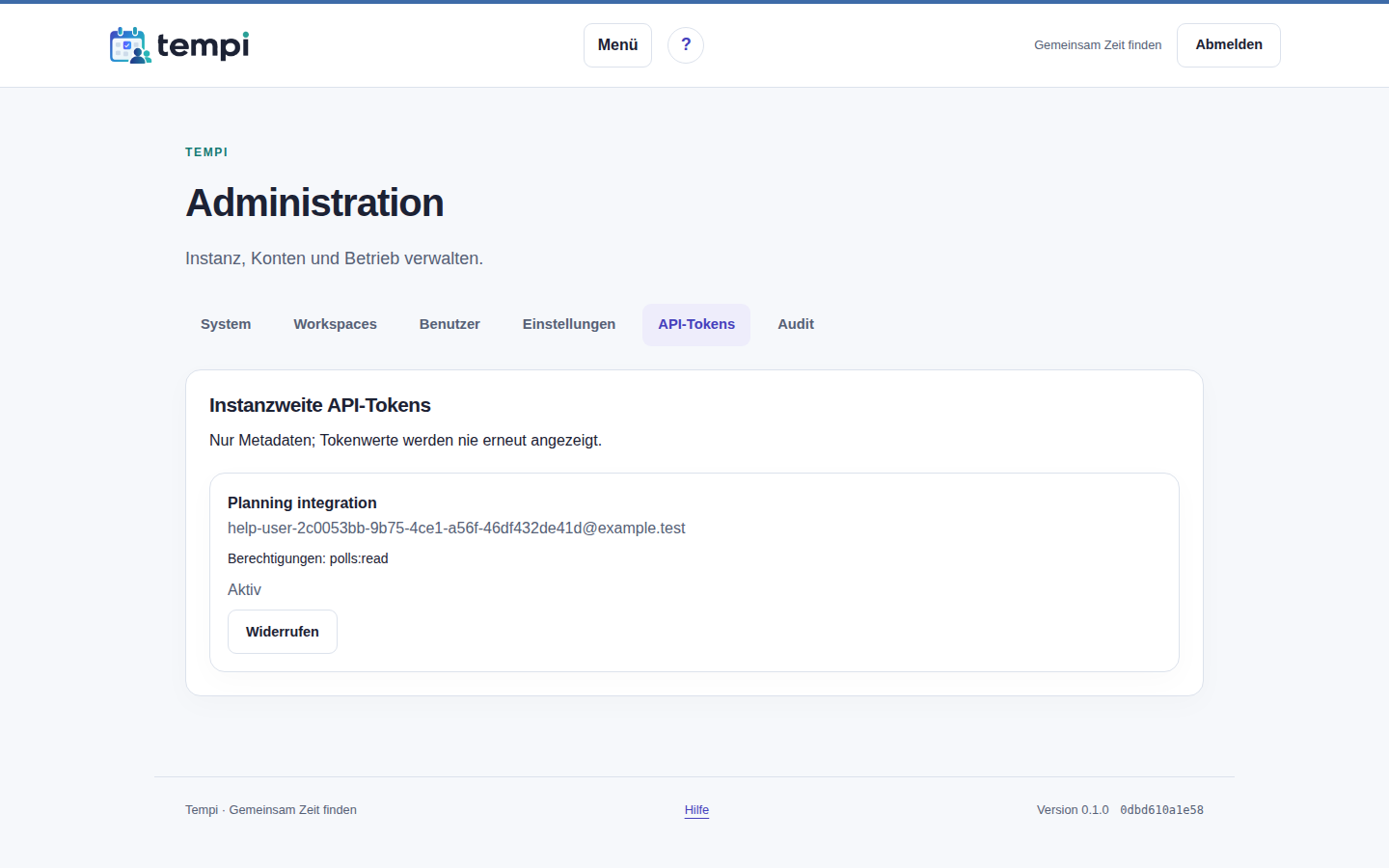Click the Planning integration token name
This screenshot has height=868, width=1389.
302,502
